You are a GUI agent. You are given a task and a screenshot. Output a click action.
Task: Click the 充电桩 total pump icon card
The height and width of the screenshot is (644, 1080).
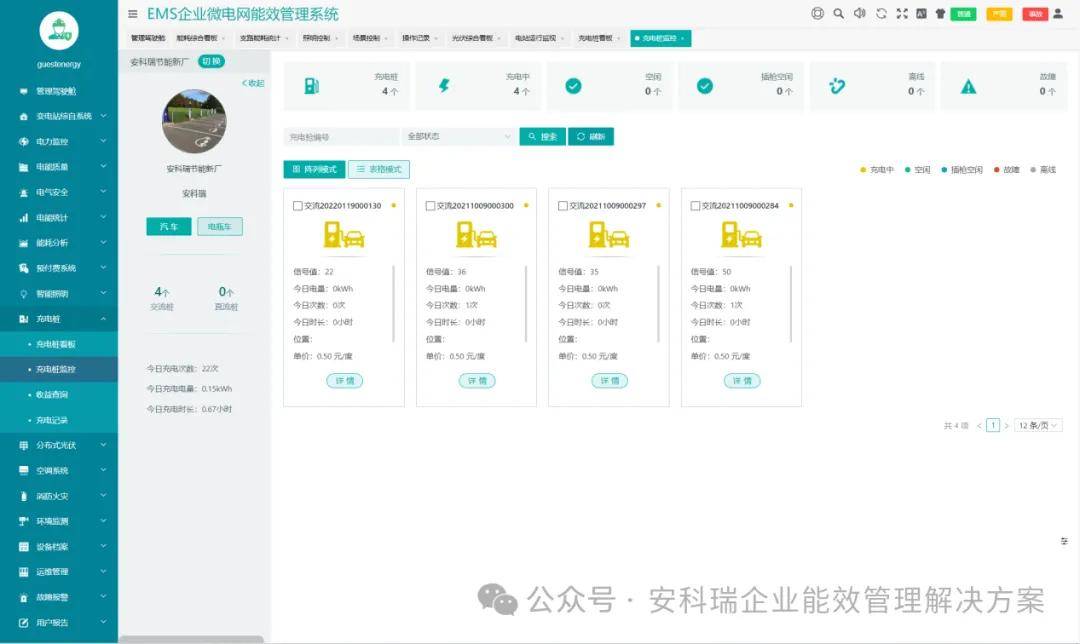[311, 86]
